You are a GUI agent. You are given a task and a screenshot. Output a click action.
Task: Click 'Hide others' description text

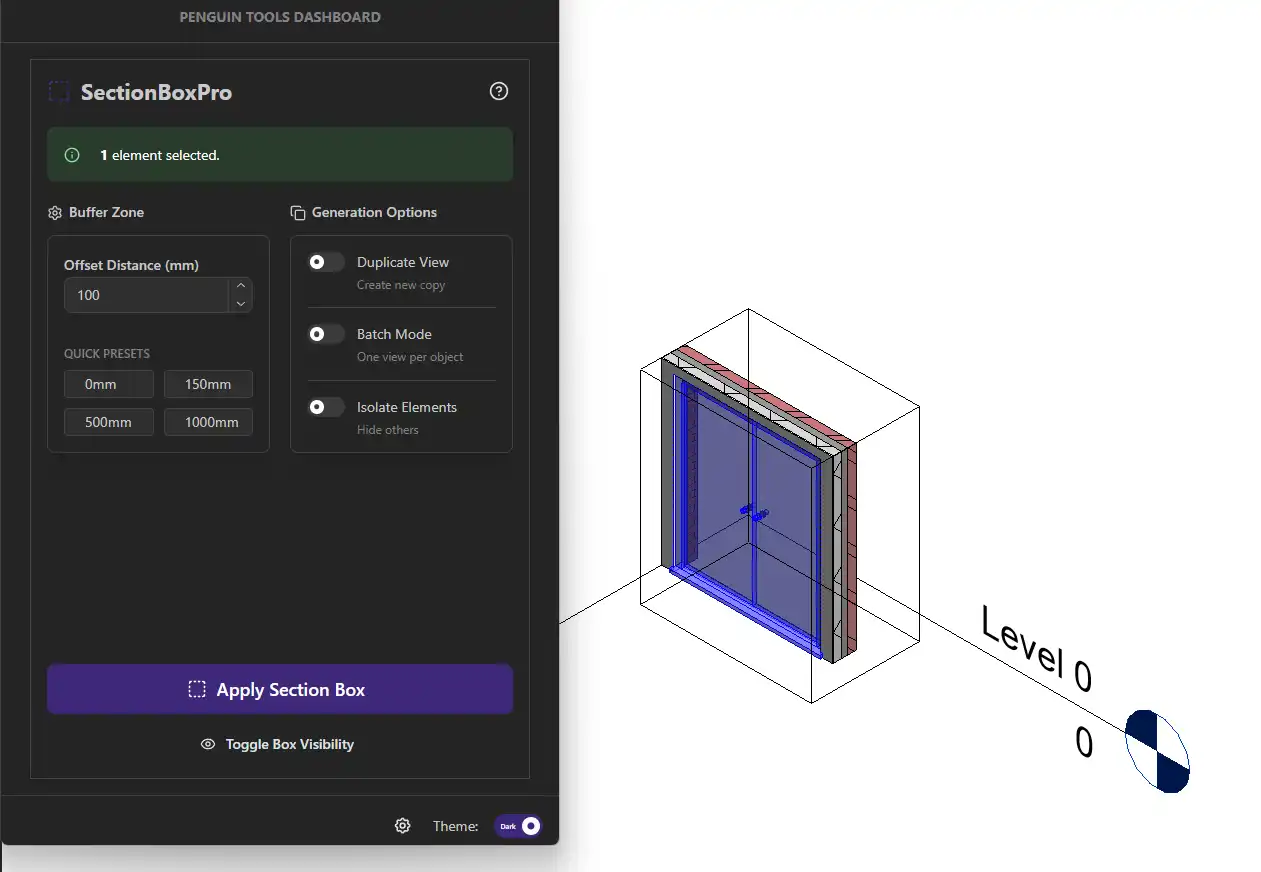[x=388, y=430]
